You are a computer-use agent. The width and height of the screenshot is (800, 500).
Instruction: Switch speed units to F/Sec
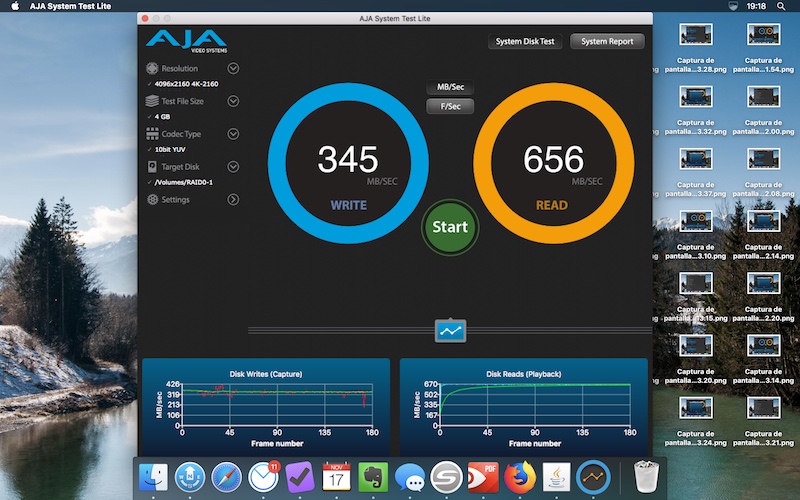point(450,106)
